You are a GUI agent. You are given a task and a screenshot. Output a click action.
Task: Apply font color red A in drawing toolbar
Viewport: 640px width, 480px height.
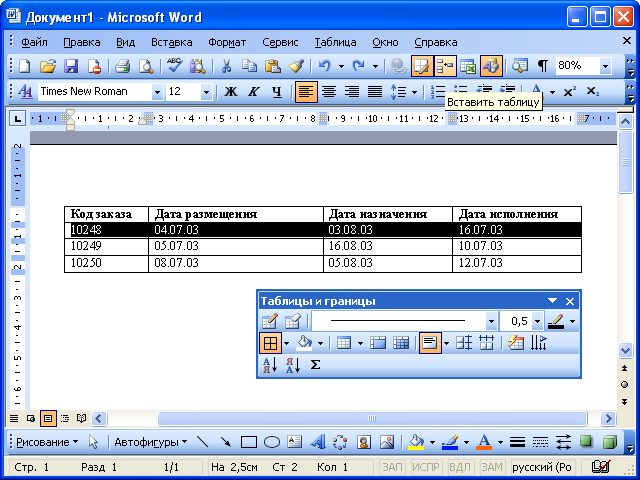click(x=484, y=442)
